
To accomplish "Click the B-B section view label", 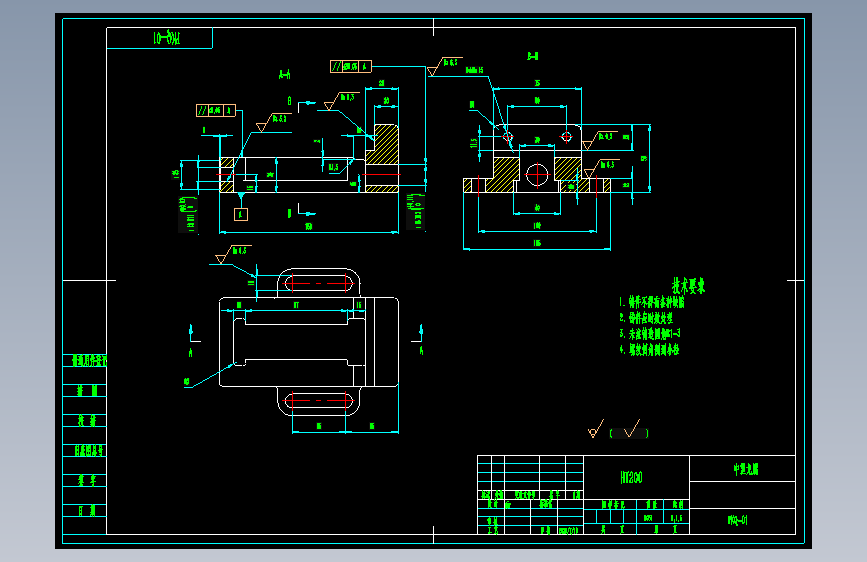I will 532,56.
